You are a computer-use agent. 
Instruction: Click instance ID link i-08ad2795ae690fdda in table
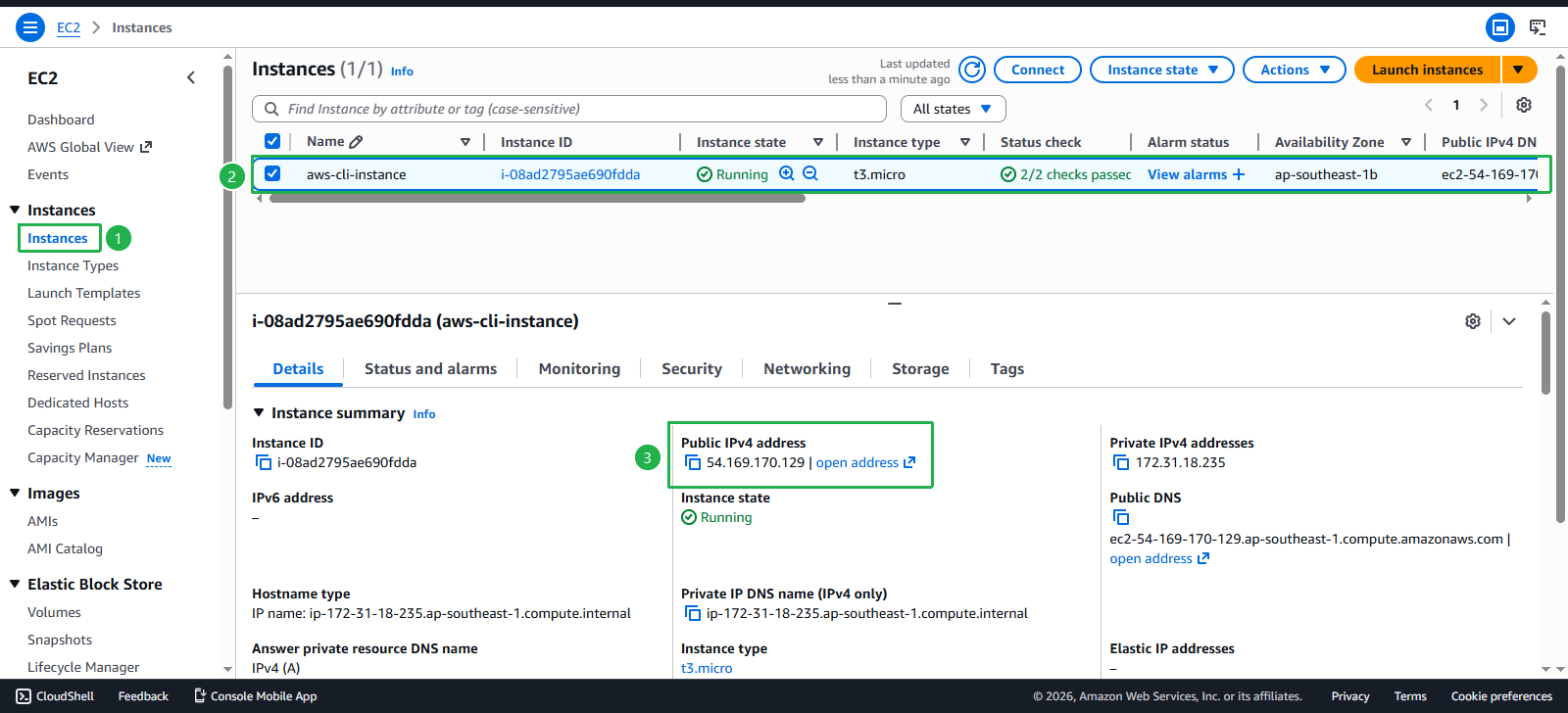pos(570,174)
